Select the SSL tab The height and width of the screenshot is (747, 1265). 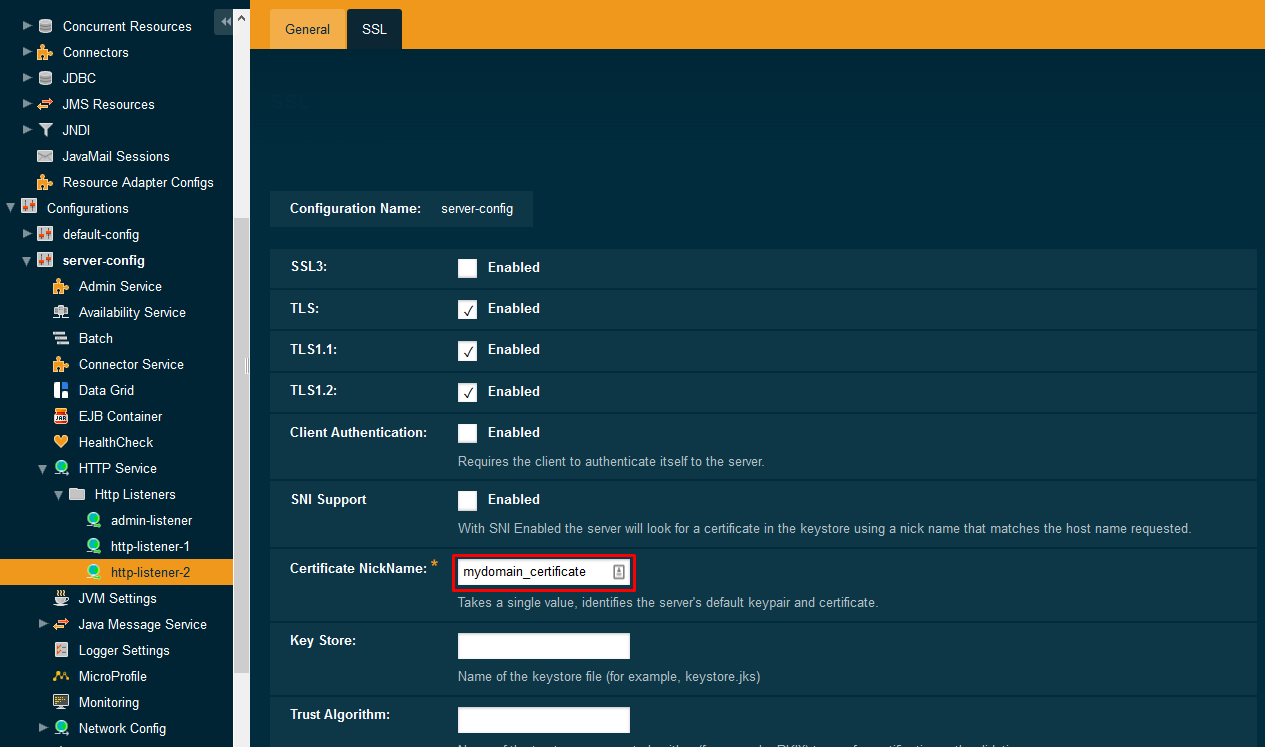[374, 29]
